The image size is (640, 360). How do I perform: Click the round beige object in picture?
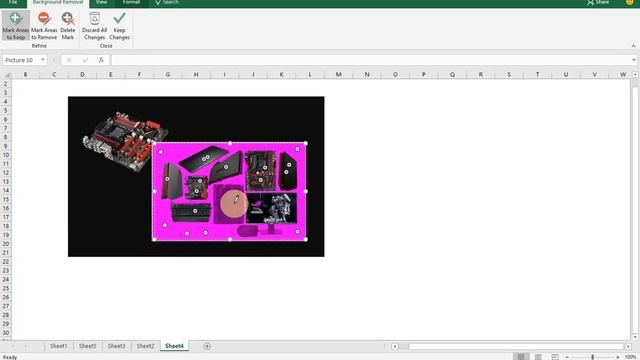[233, 203]
